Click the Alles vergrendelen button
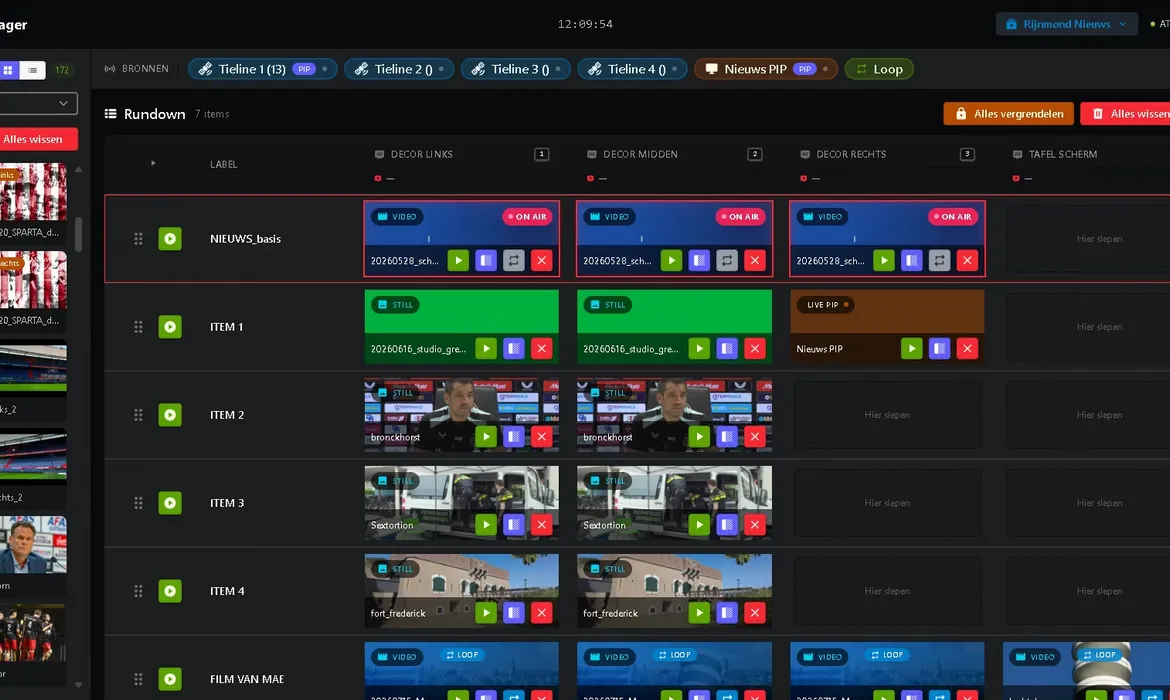Image resolution: width=1170 pixels, height=700 pixels. click(x=1009, y=113)
